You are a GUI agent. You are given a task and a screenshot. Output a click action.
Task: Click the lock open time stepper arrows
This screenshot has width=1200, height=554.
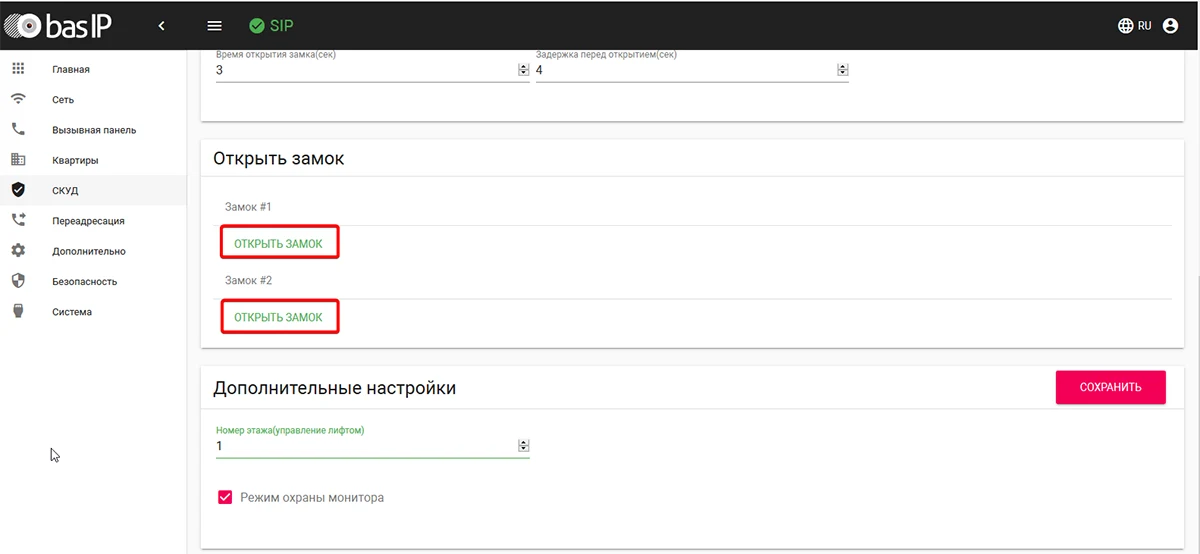pyautogui.click(x=523, y=70)
